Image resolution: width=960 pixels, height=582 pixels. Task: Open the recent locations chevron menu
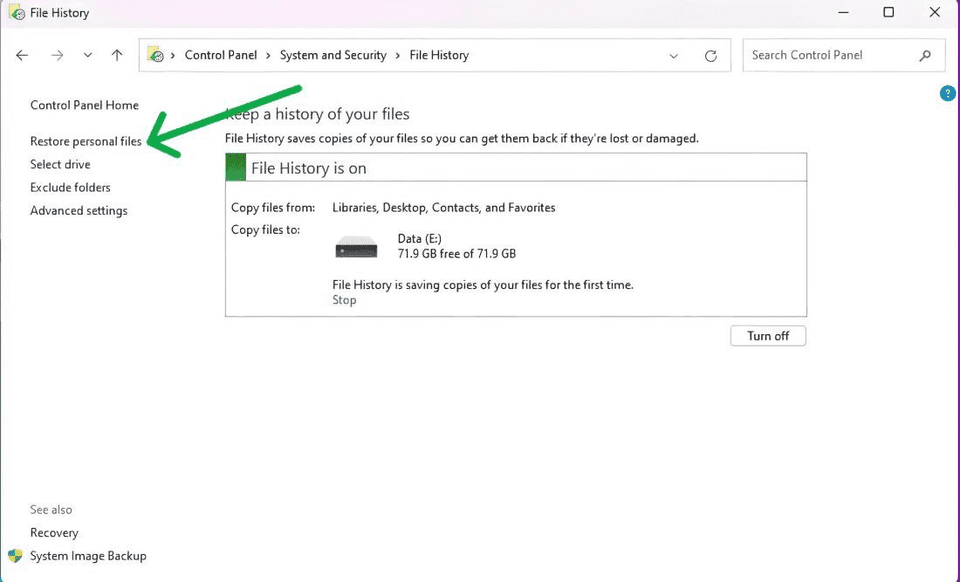click(87, 55)
